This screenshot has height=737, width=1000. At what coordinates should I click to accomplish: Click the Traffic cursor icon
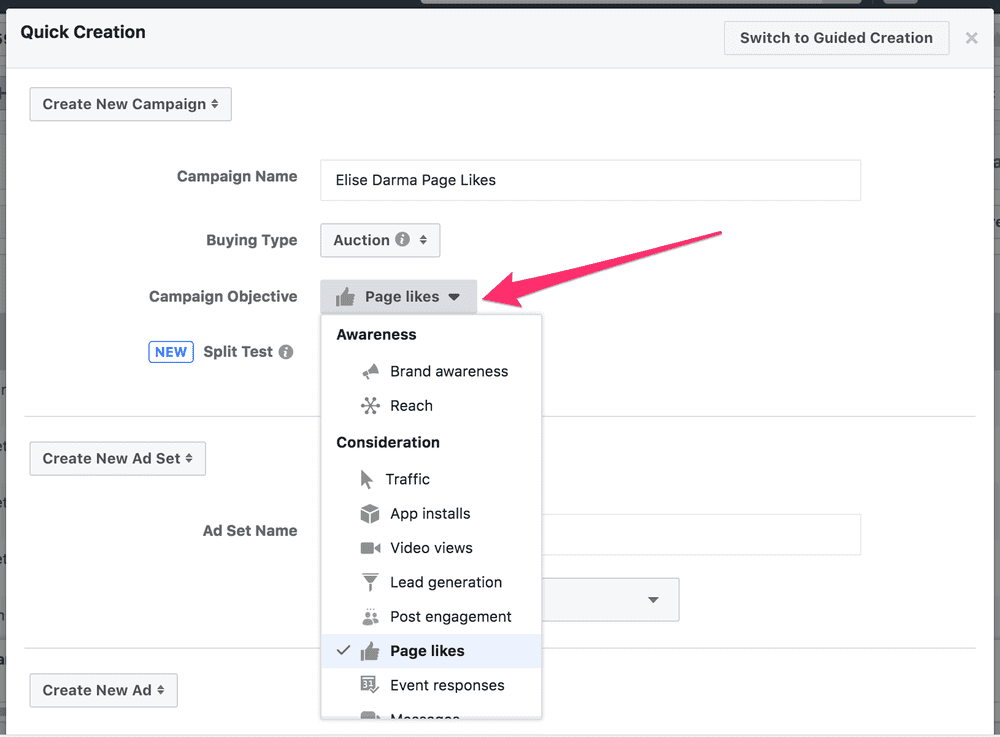pos(367,479)
